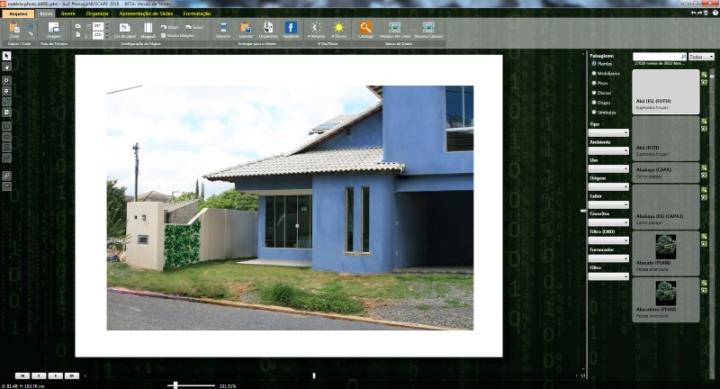Click the Colar paste icon

[x=14, y=28]
